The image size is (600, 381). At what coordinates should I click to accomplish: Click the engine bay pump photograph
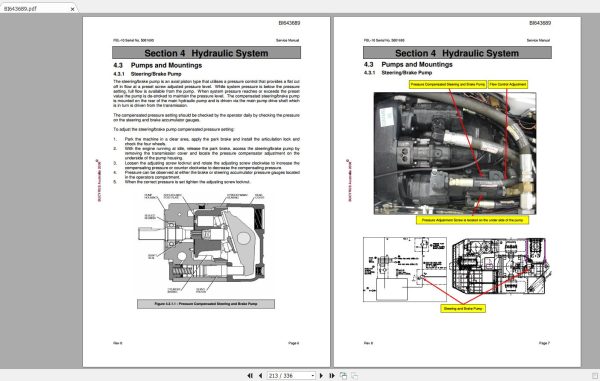point(455,153)
